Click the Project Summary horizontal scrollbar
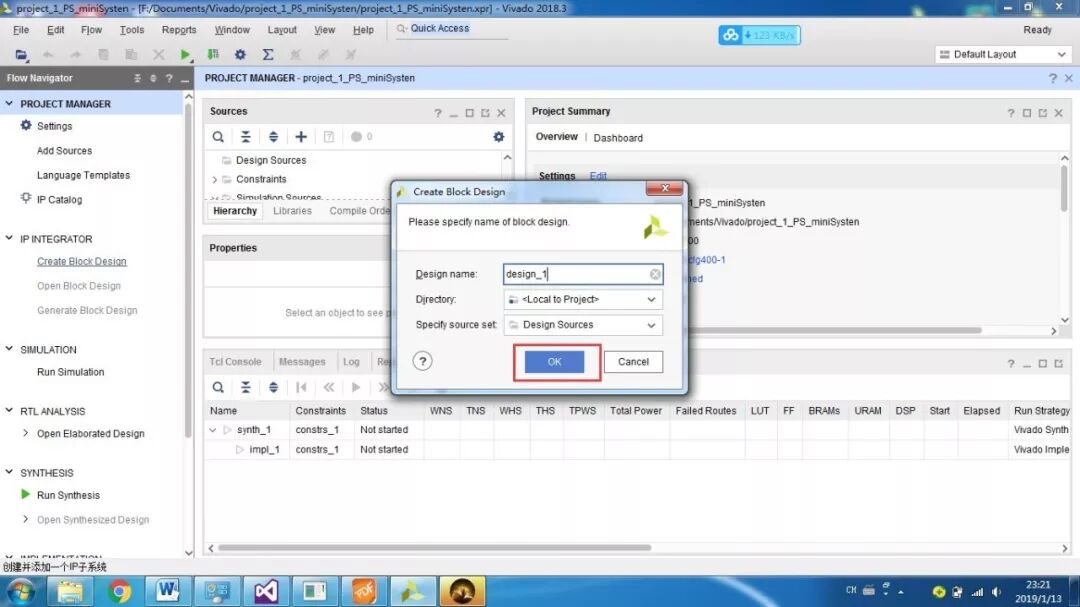 coord(833,331)
